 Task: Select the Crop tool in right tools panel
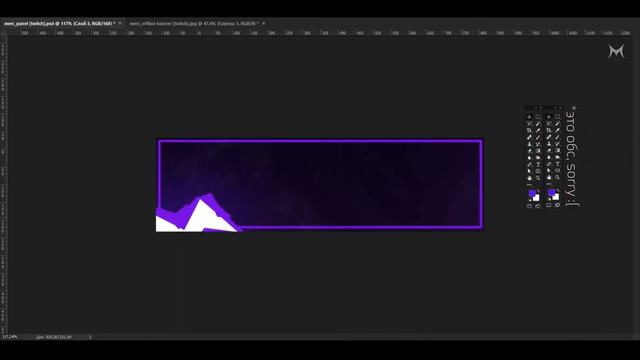pyautogui.click(x=549, y=130)
